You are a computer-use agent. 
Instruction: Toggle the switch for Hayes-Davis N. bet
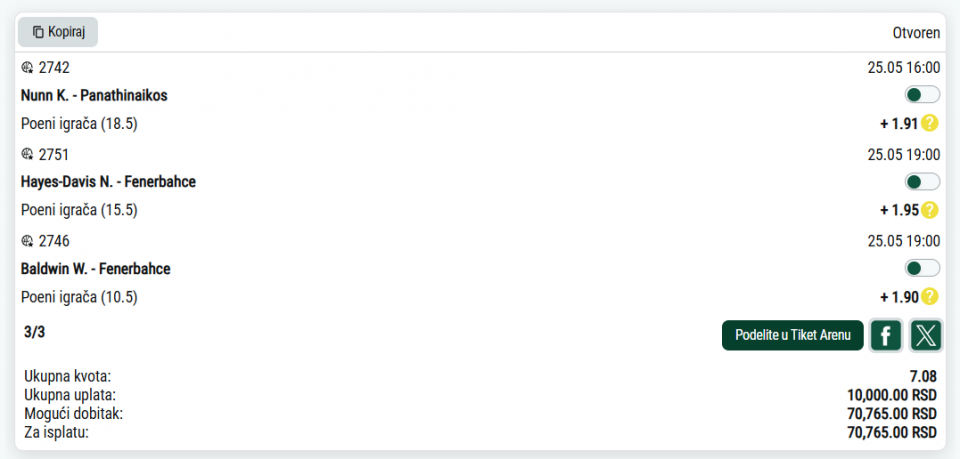click(x=922, y=182)
